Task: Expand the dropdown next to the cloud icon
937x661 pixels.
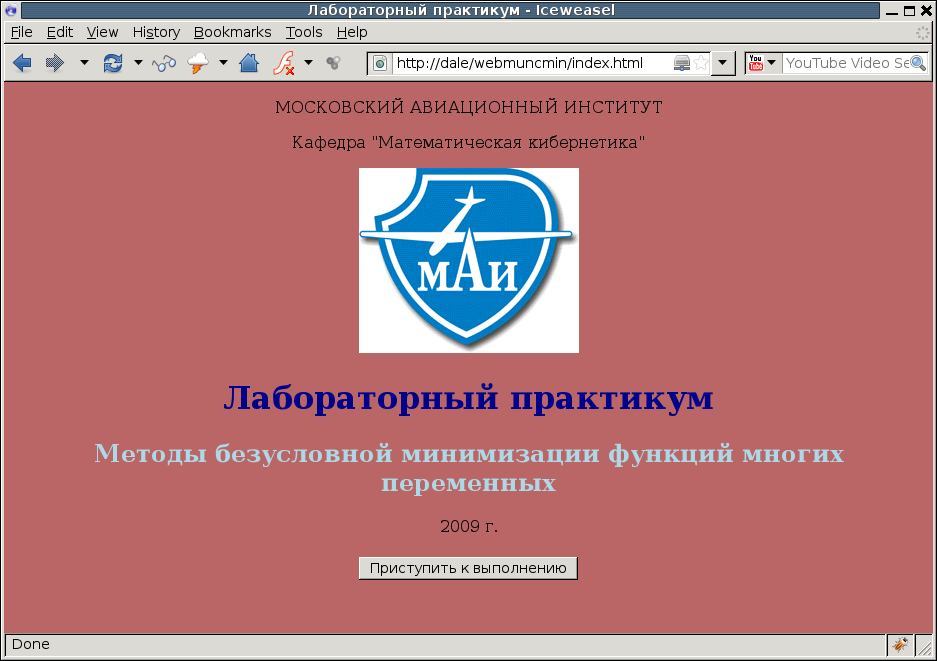Action: tap(223, 62)
